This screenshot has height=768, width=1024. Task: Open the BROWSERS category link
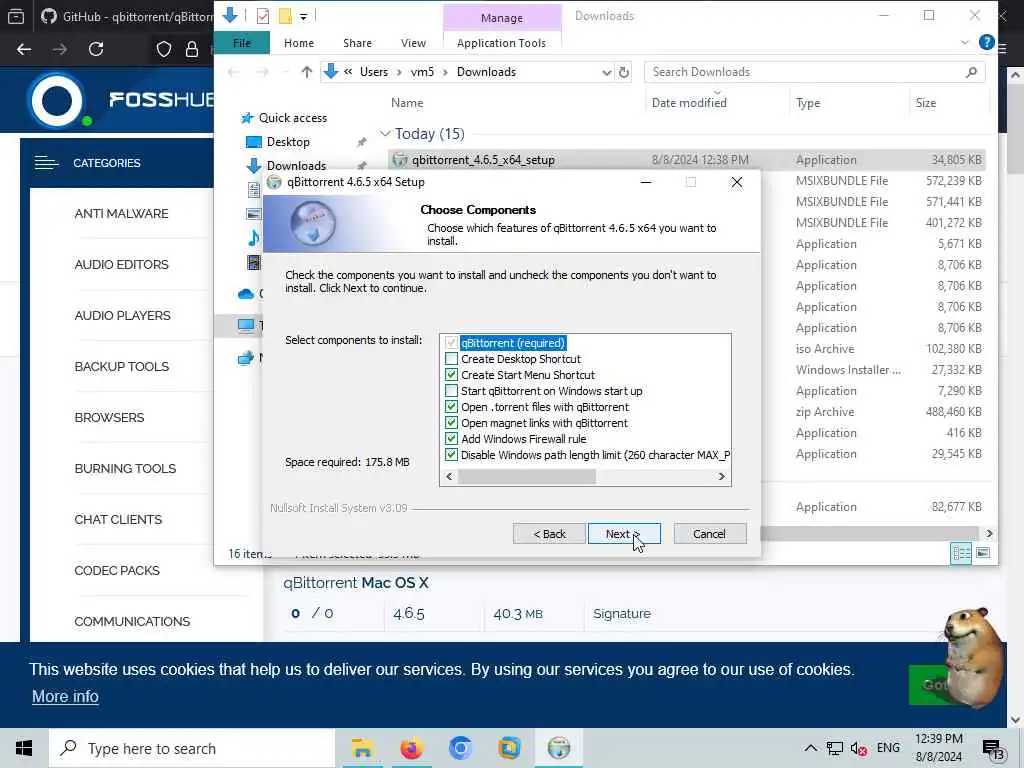pos(109,417)
